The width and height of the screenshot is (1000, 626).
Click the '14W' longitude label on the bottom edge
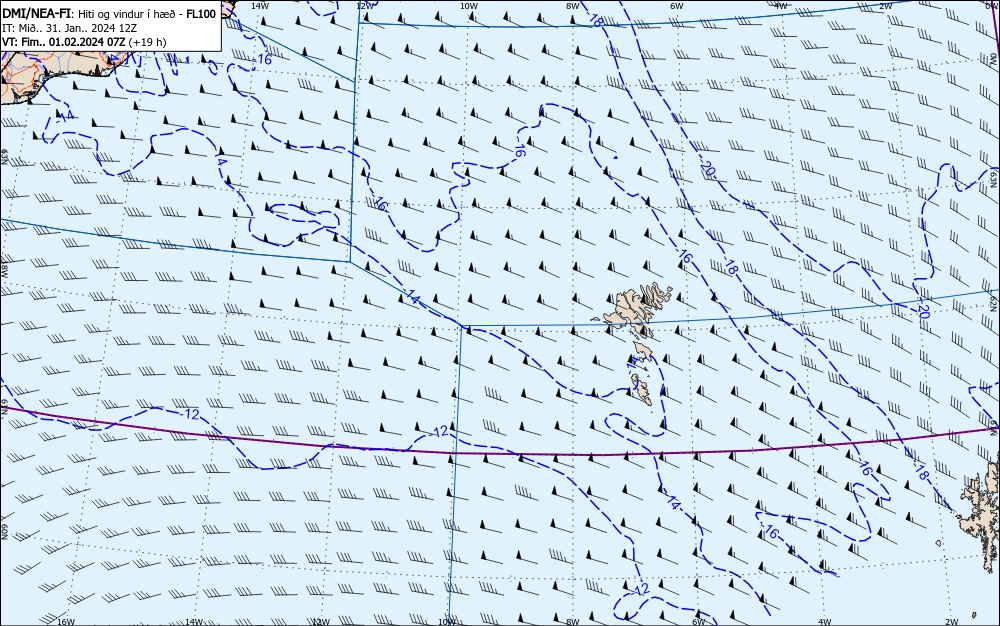[193, 622]
